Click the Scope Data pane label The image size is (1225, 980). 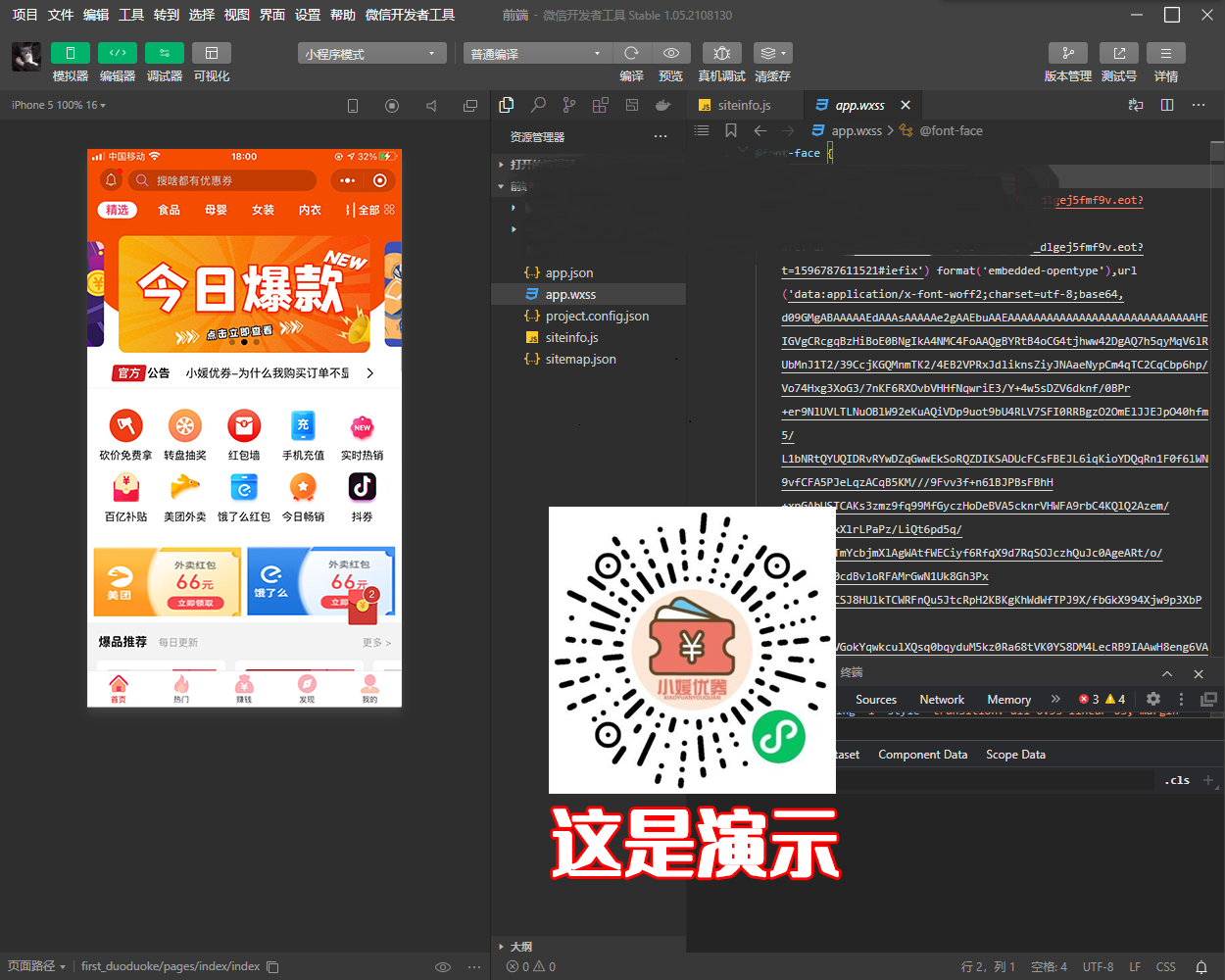1015,755
